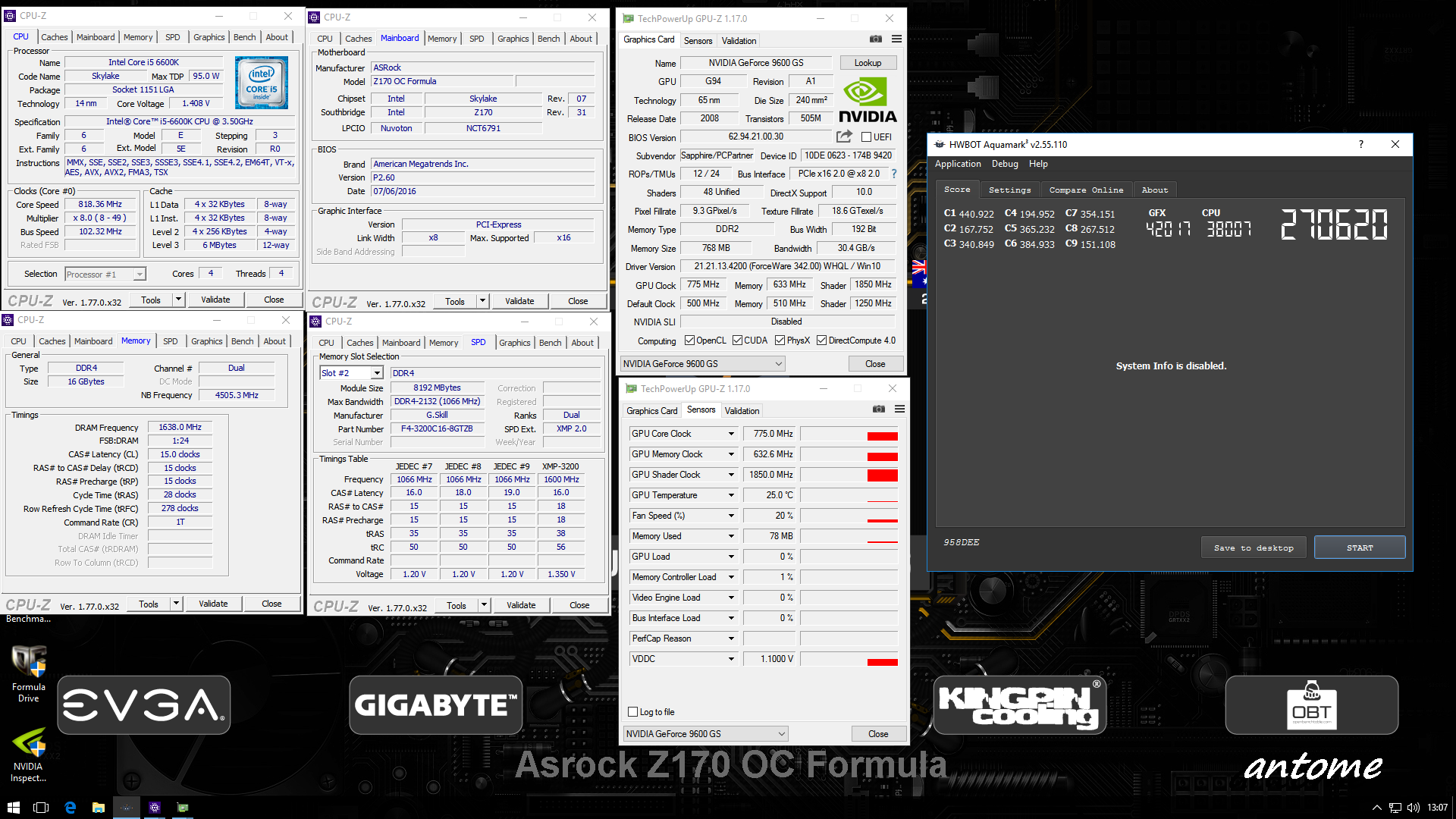Image resolution: width=1456 pixels, height=819 pixels.
Task: Open the Bench tab in CPU-Z SPD window
Action: (x=550, y=343)
